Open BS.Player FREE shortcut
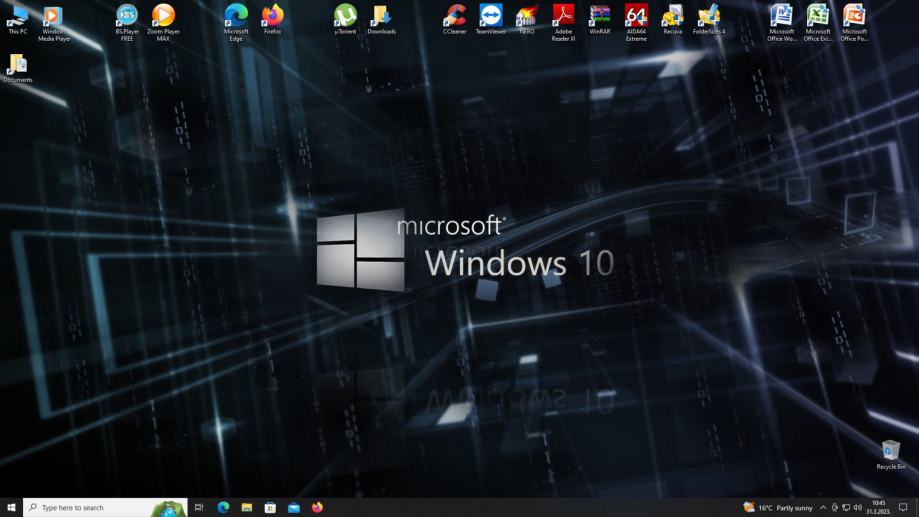The image size is (919, 517). (x=127, y=22)
